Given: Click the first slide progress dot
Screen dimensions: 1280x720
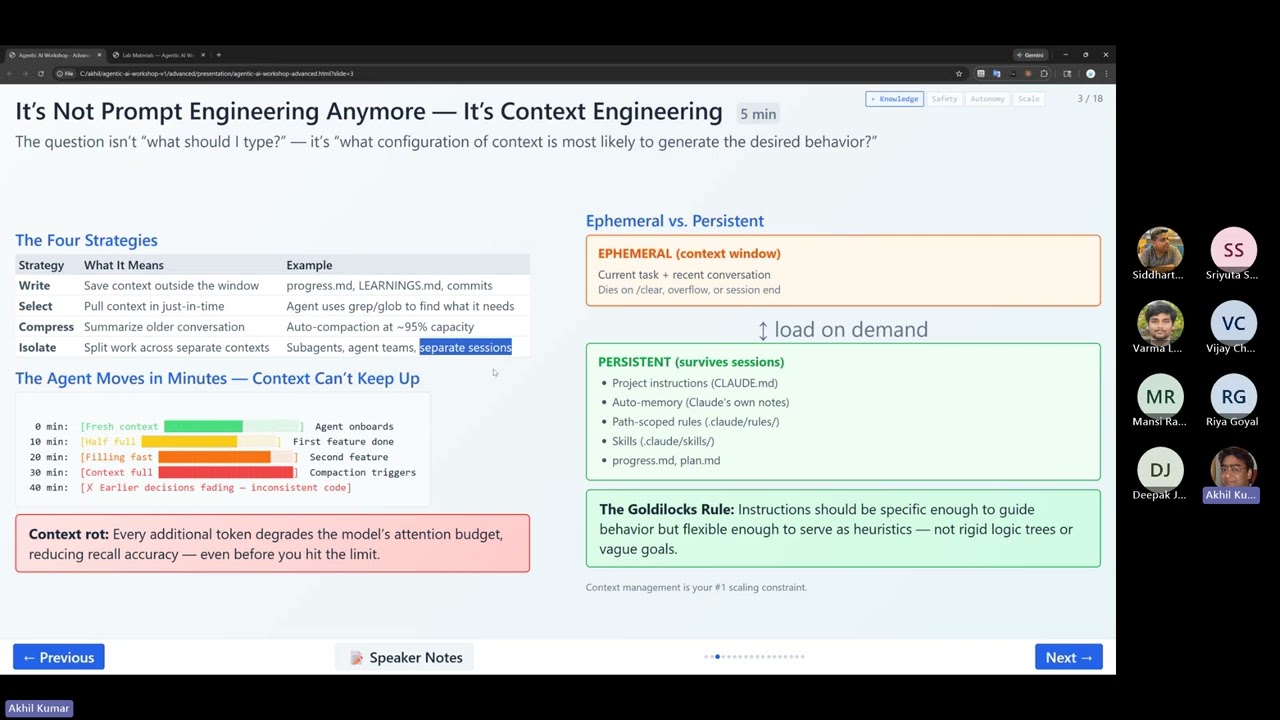Looking at the screenshot, I should tap(707, 657).
